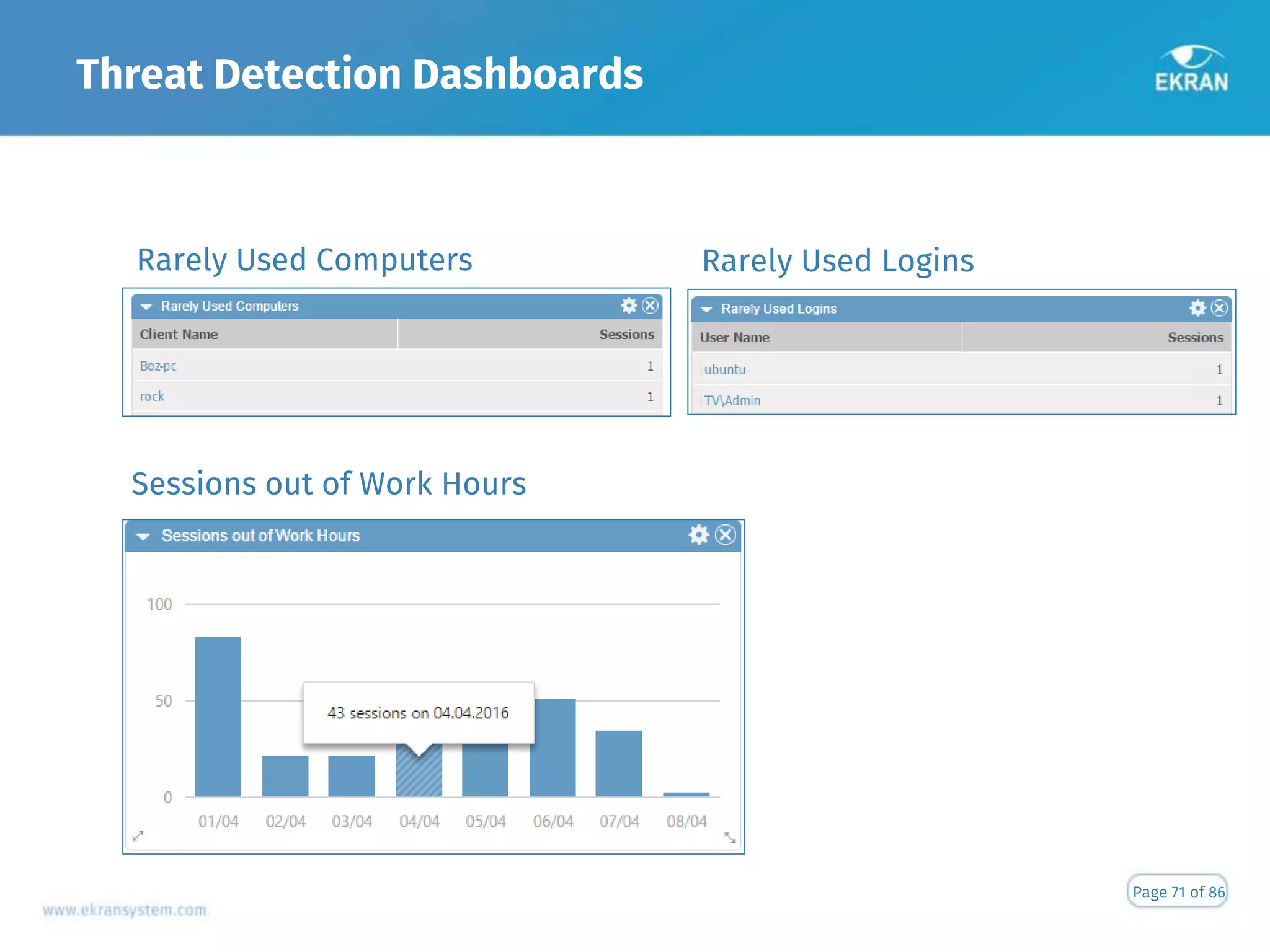Viewport: 1270px width, 952px height.
Task: Select the 02/04 bar in the chart
Action: click(x=285, y=776)
